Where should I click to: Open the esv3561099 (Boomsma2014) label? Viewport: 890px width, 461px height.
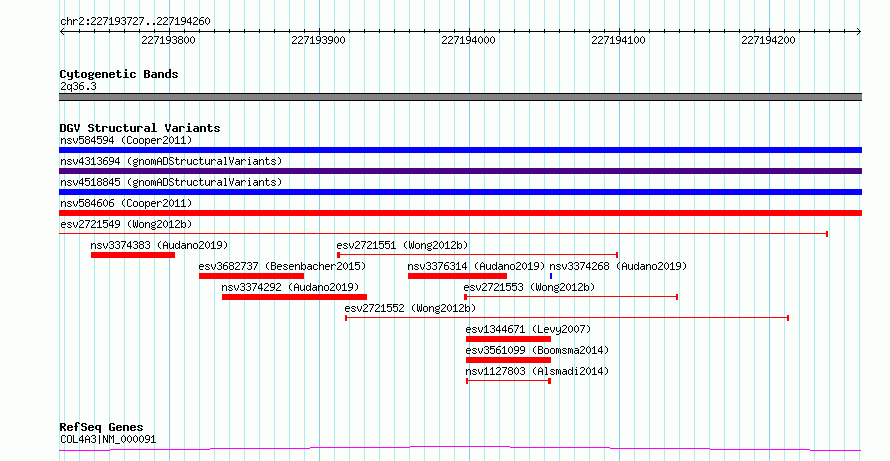pyautogui.click(x=537, y=350)
